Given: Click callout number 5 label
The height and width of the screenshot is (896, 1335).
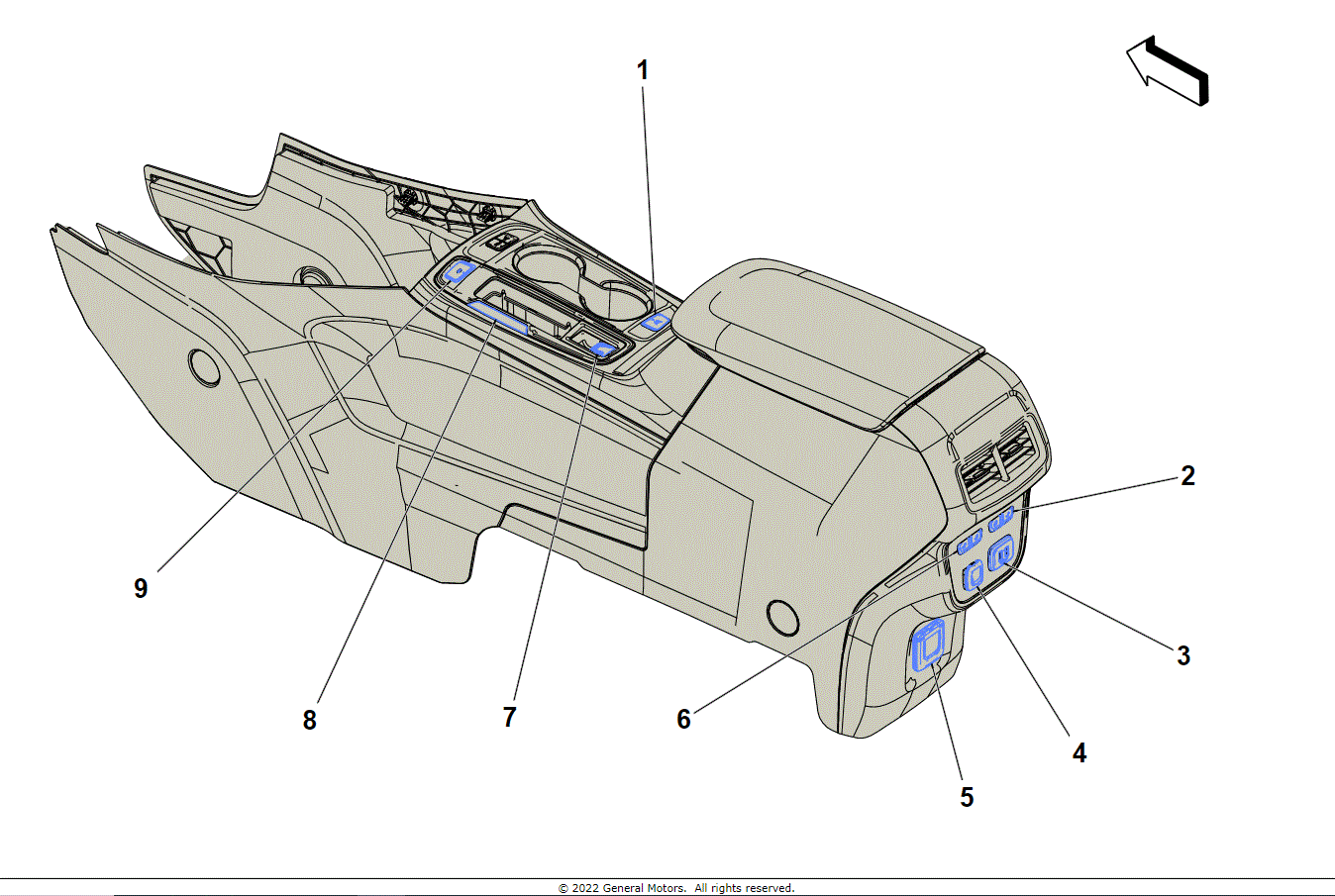Looking at the screenshot, I should point(967,797).
